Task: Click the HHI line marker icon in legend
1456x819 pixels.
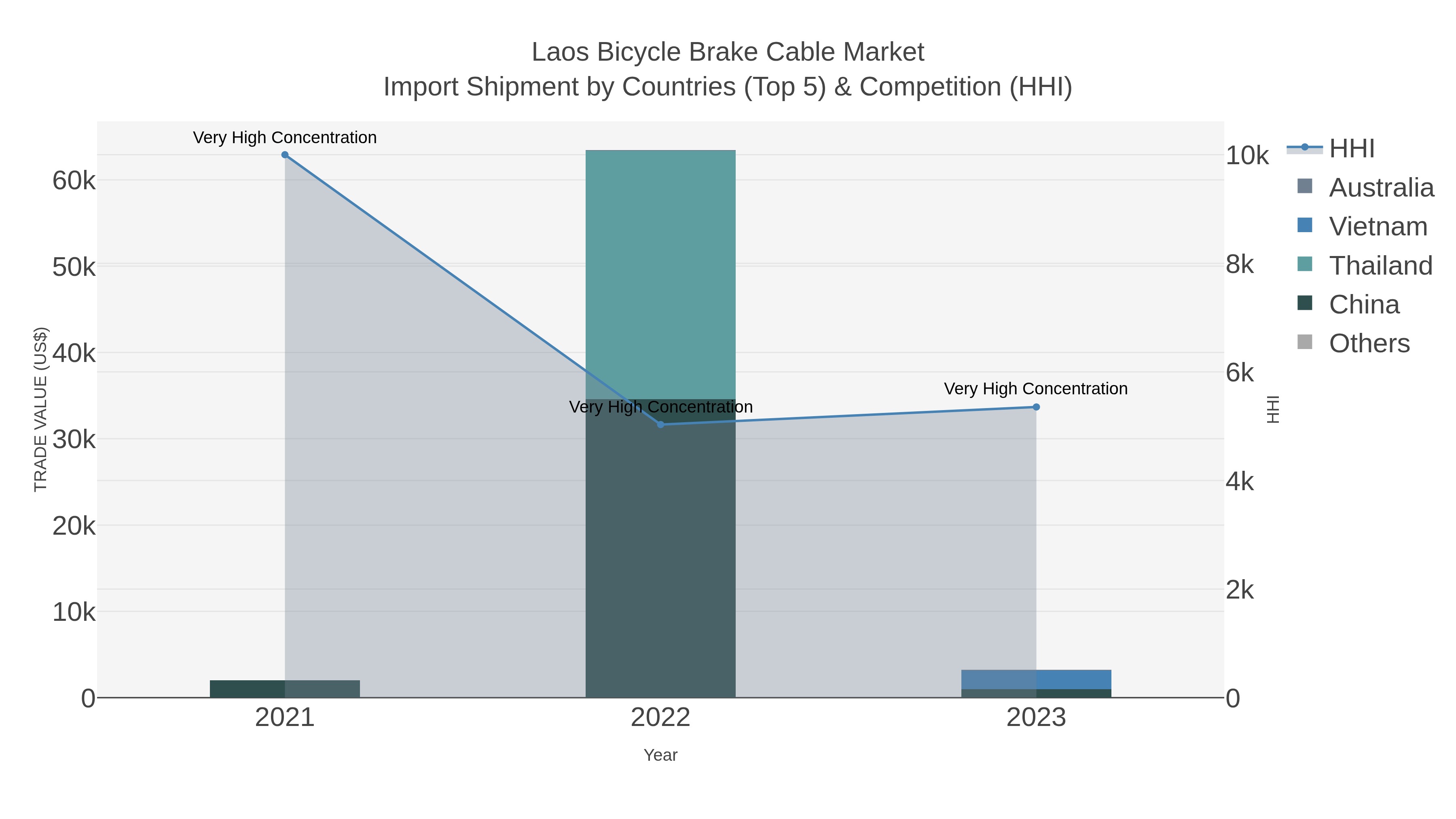Action: (1304, 148)
